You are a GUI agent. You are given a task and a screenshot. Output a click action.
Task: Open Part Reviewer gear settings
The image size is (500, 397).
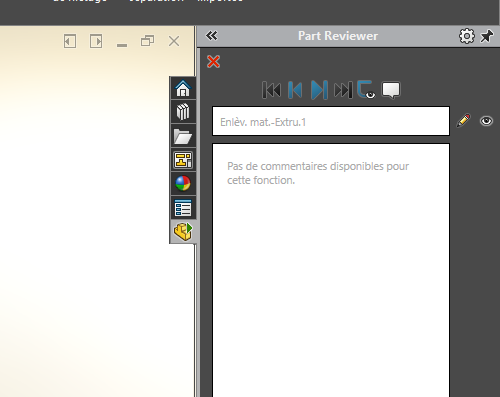pyautogui.click(x=467, y=36)
